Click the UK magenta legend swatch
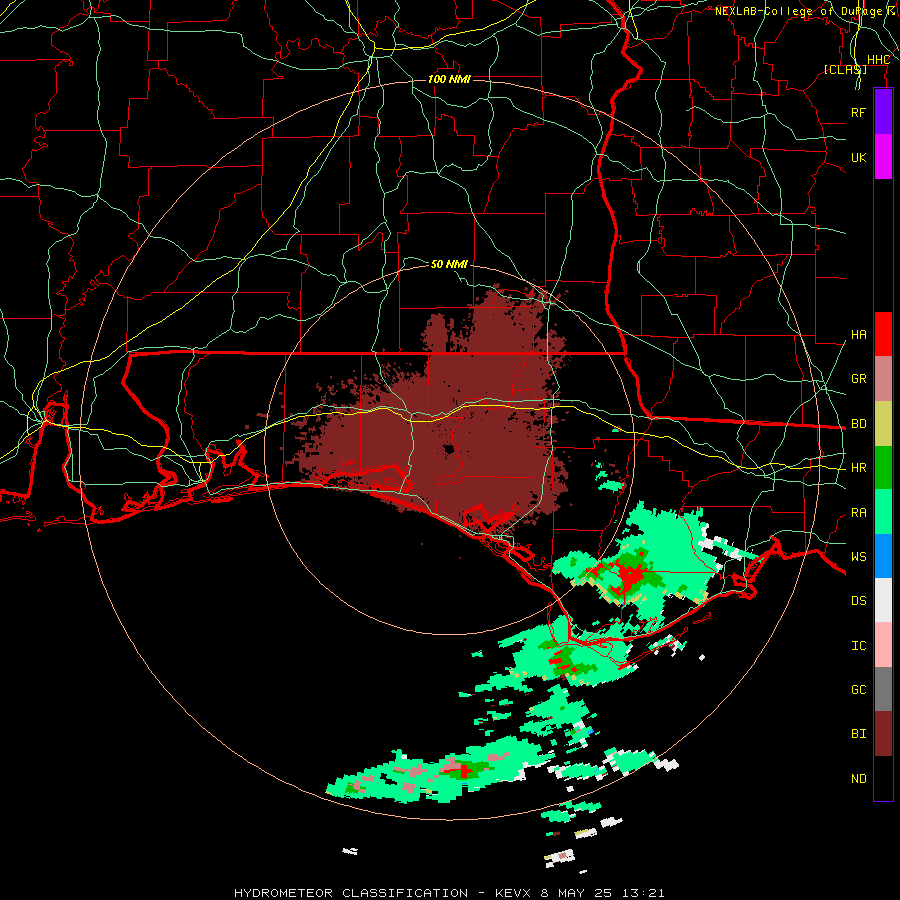The width and height of the screenshot is (900, 900). 883,157
